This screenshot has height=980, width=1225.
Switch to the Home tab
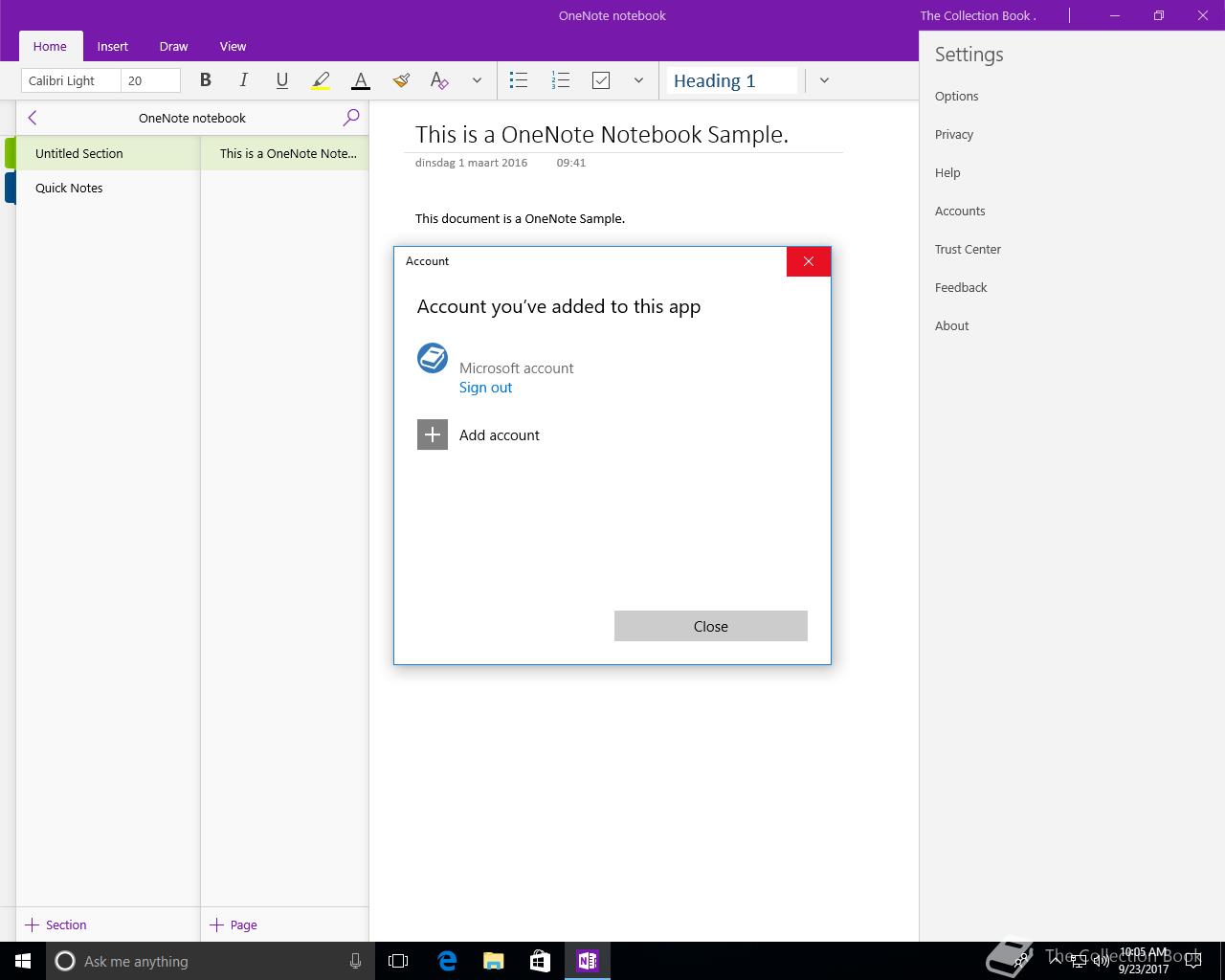point(50,46)
